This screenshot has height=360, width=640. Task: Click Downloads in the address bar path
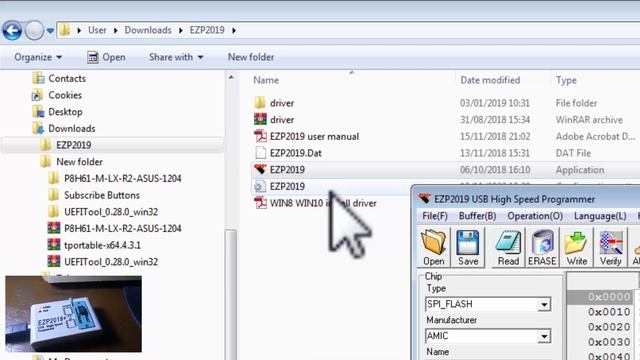pyautogui.click(x=148, y=30)
